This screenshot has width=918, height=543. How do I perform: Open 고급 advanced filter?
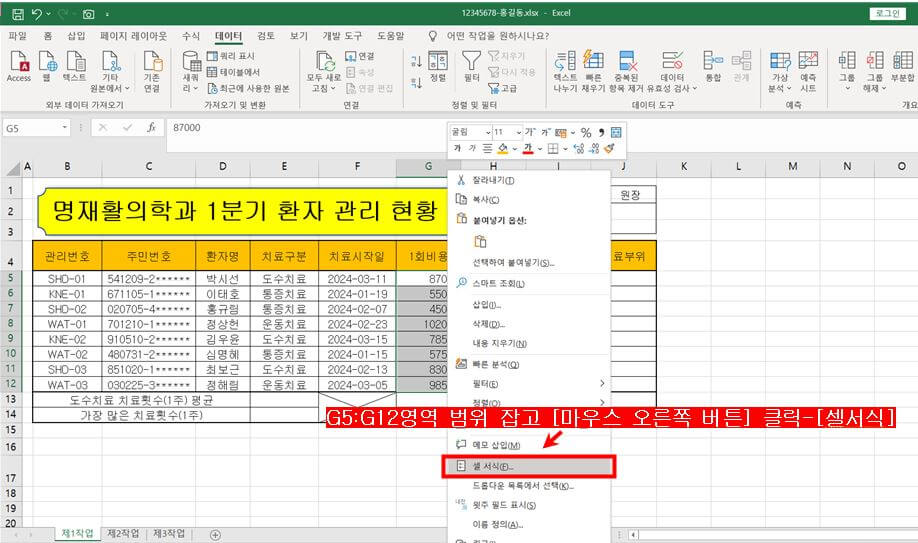503,88
